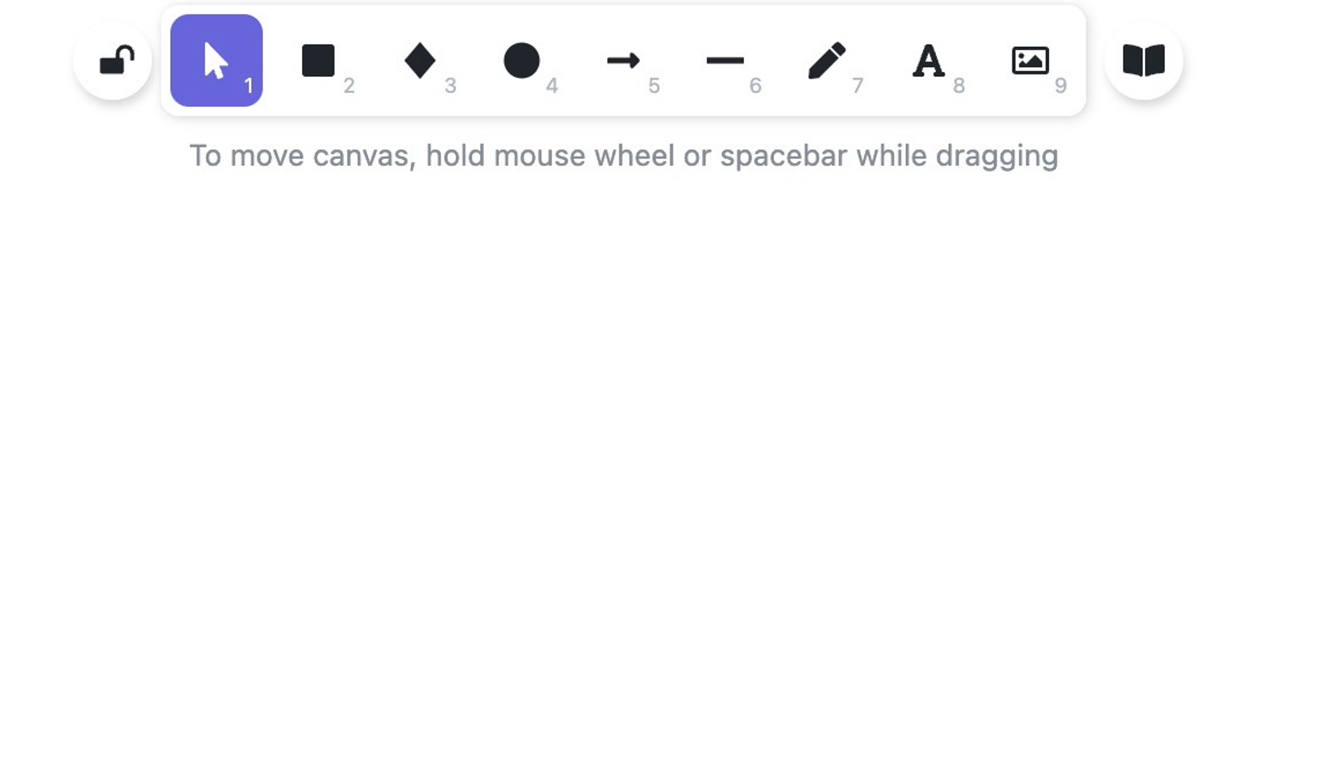Viewport: 1339px width, 768px height.
Task: Open the shapes Library panel
Action: point(1143,60)
